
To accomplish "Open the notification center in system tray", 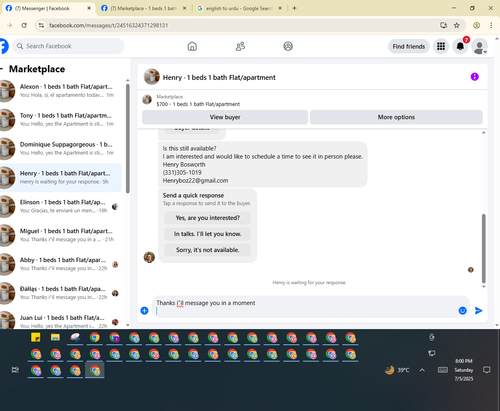I will pyautogui.click(x=486, y=370).
